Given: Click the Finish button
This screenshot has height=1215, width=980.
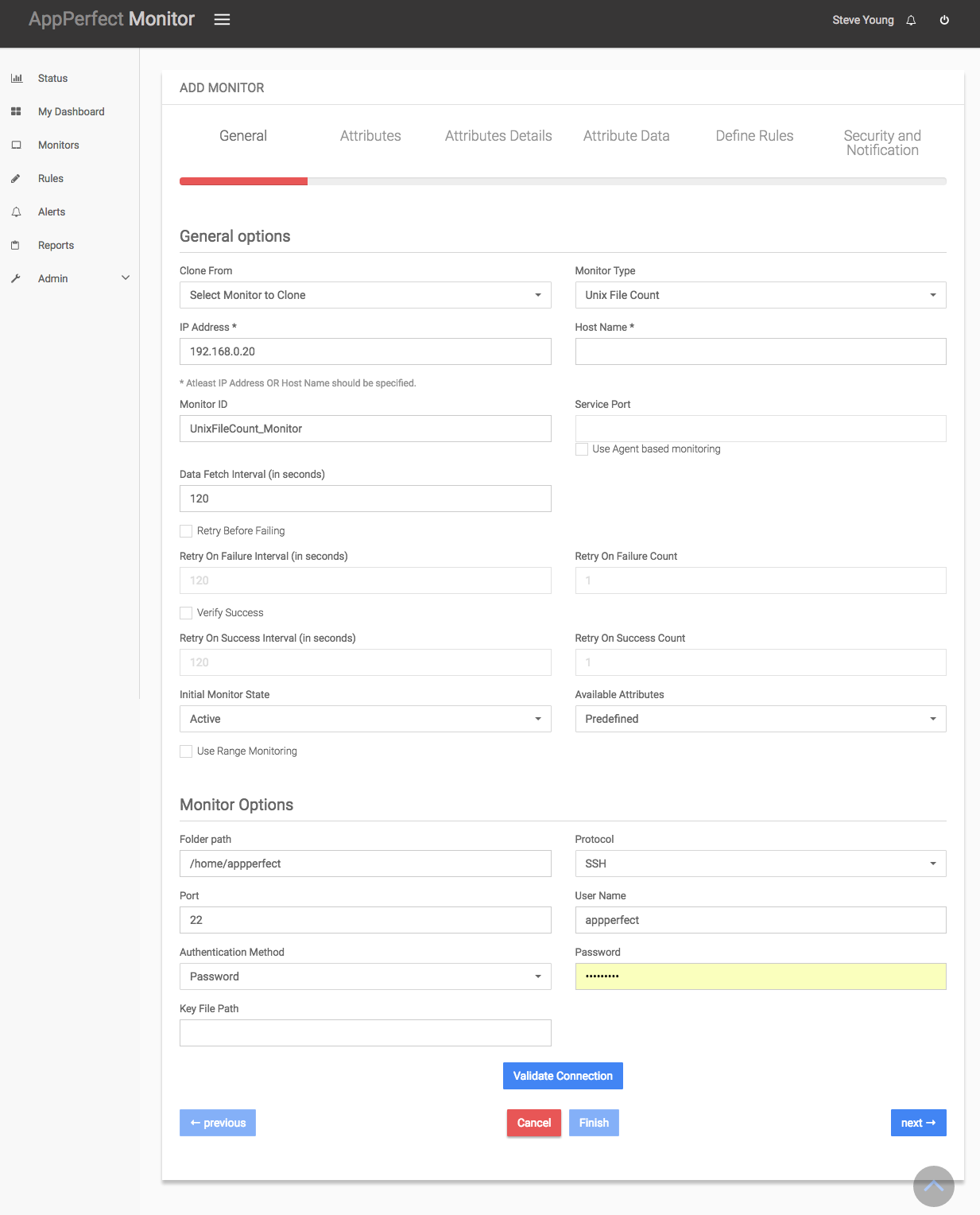Looking at the screenshot, I should (594, 1123).
